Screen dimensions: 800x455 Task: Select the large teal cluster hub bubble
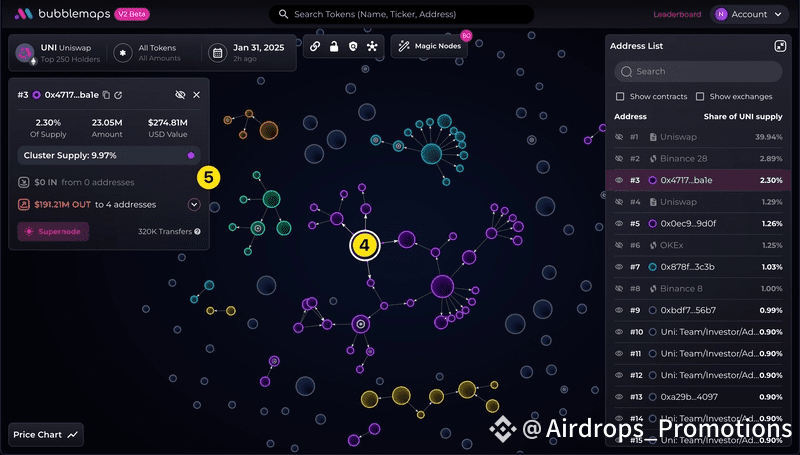[x=432, y=153]
